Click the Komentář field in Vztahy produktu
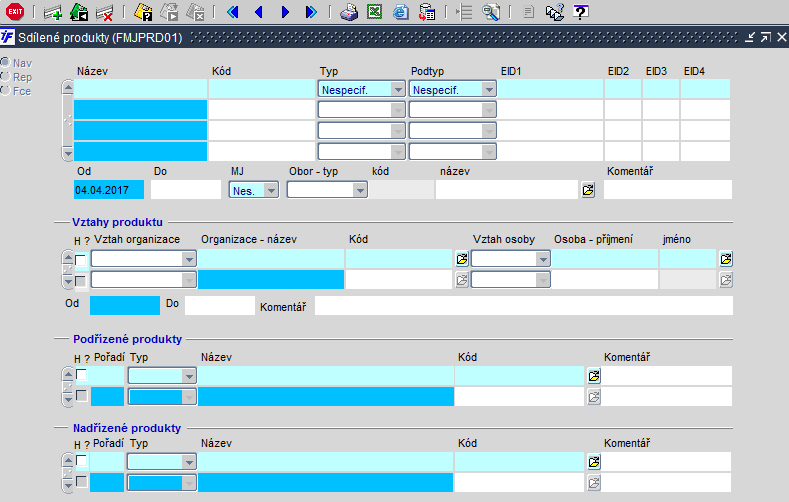Viewport: 789px width, 502px height. point(524,305)
